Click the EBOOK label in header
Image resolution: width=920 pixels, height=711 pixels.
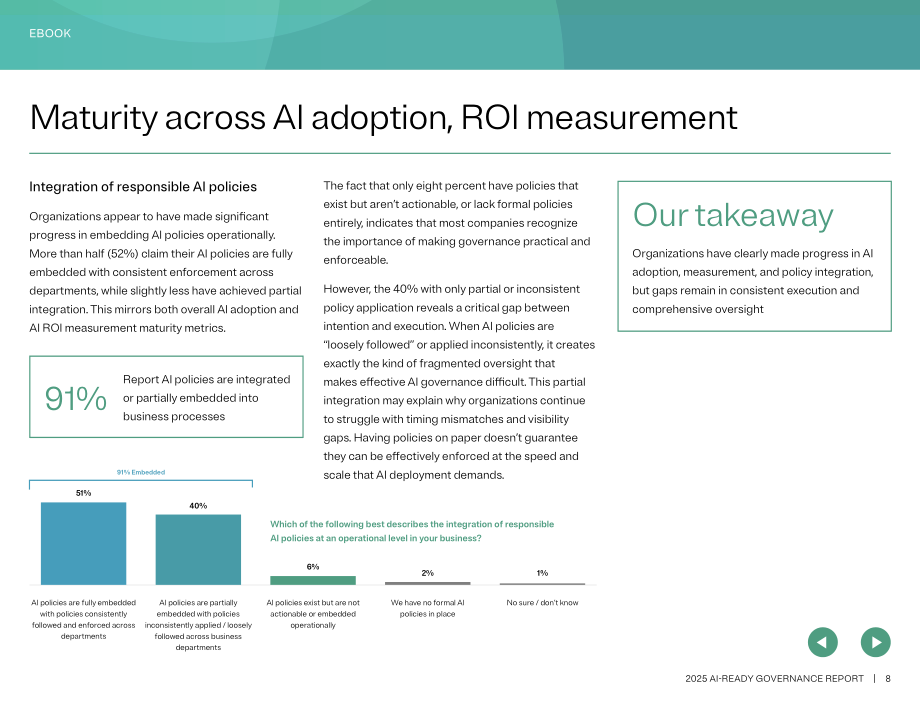click(x=50, y=33)
